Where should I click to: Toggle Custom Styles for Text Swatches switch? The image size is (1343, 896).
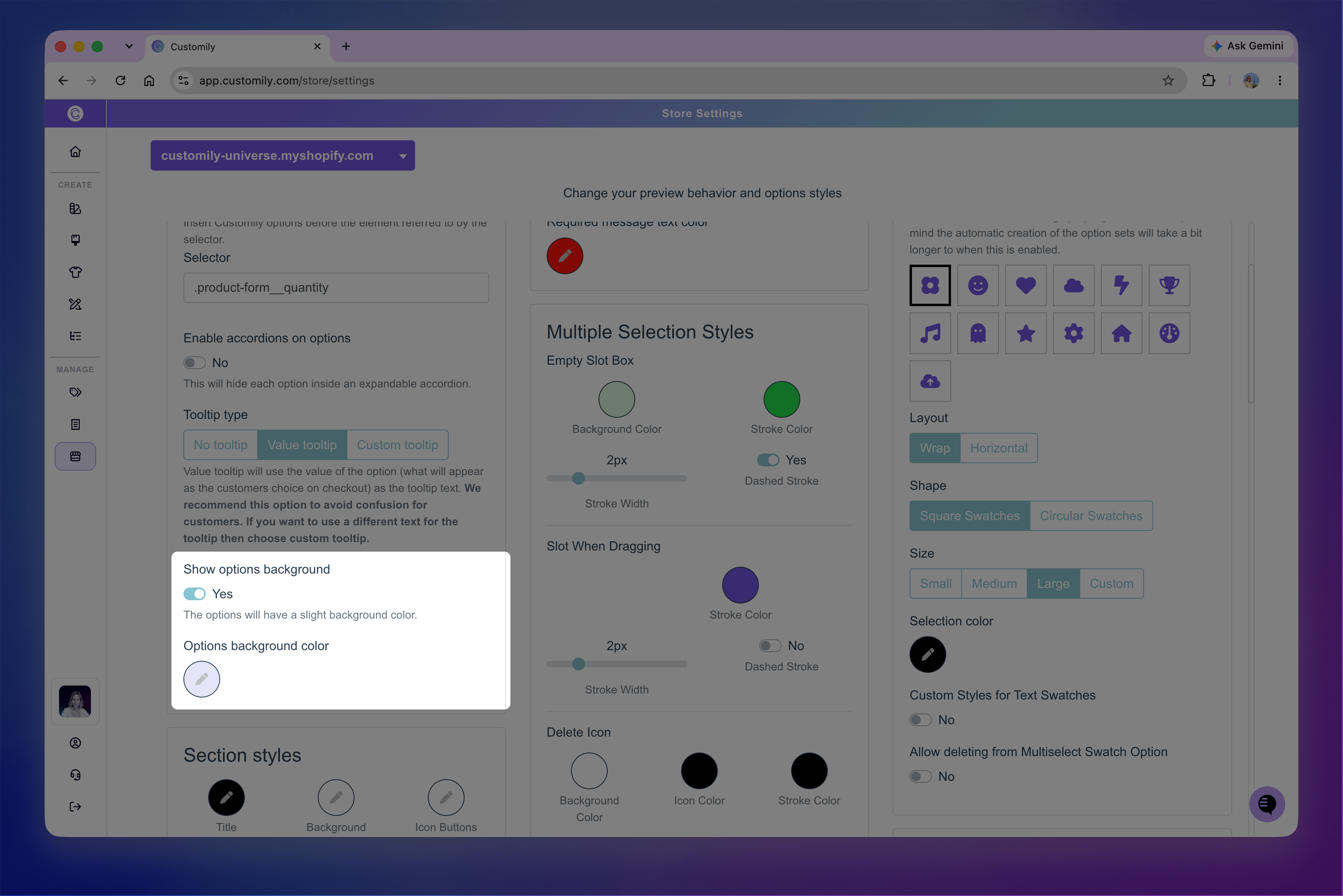[x=920, y=719]
